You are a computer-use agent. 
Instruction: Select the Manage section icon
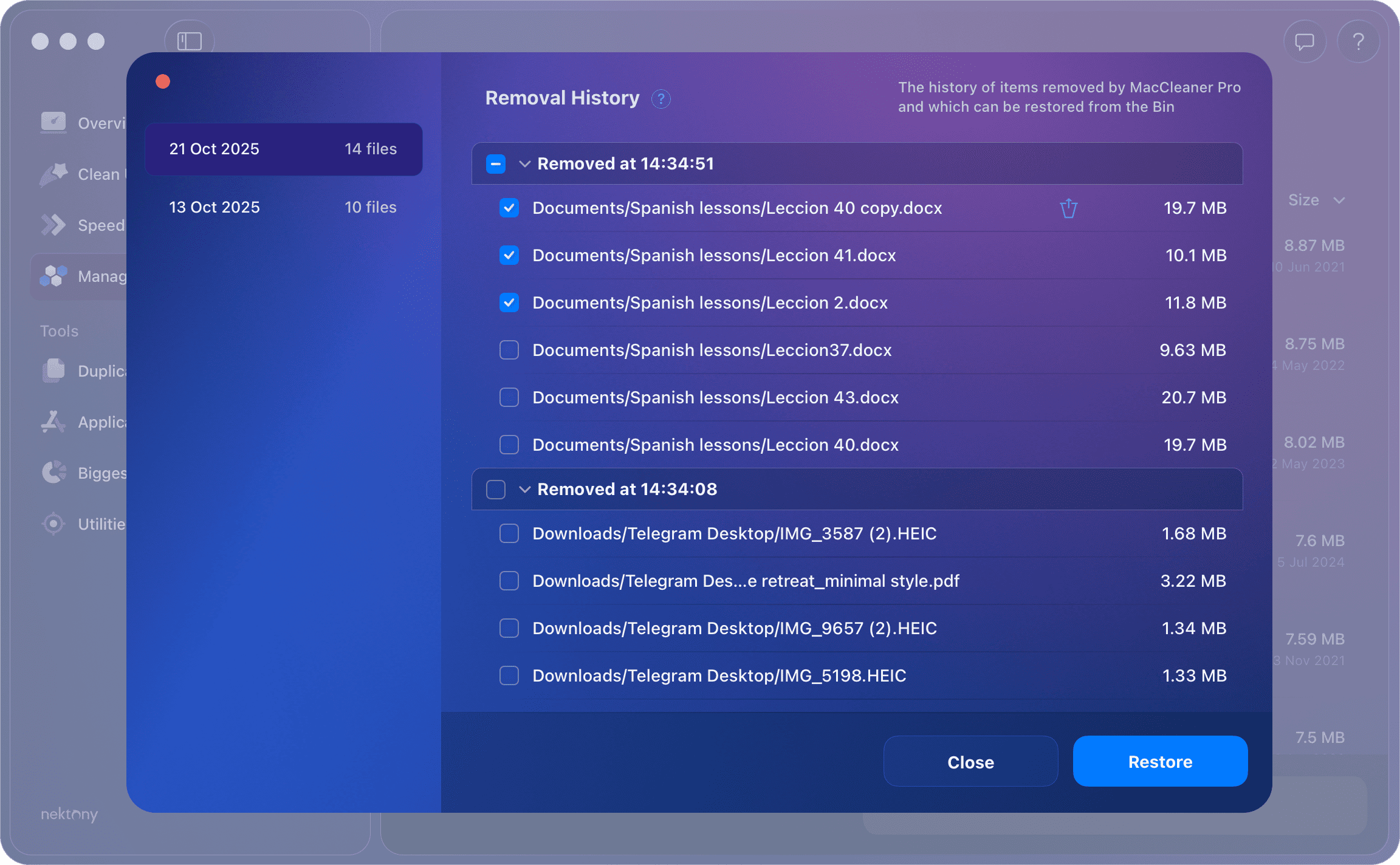54,276
